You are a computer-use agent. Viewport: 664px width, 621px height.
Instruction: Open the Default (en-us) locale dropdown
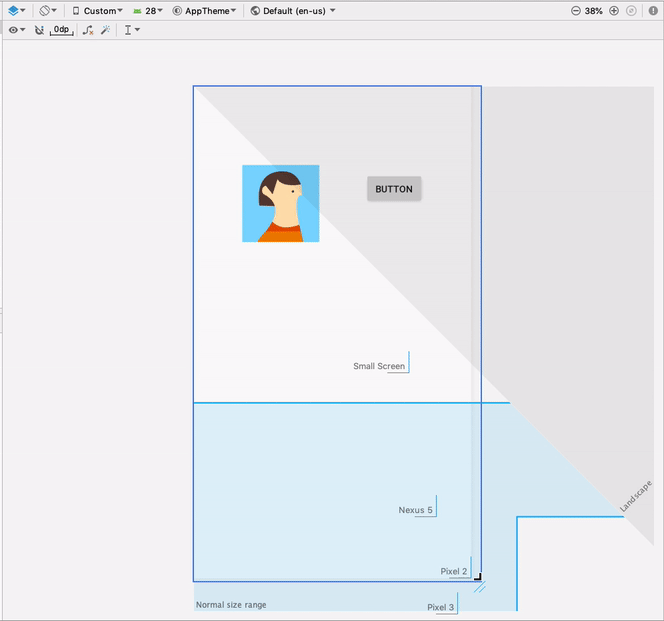(x=293, y=11)
